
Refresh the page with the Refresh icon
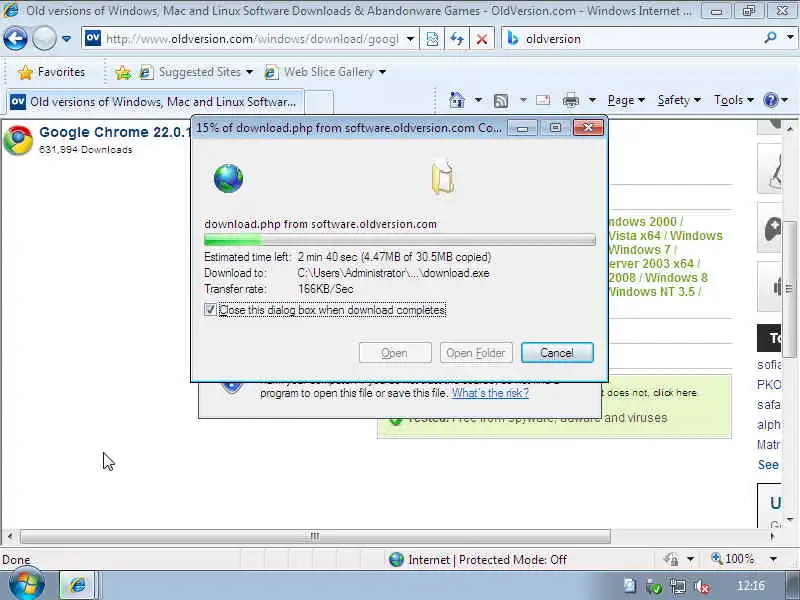(457, 39)
